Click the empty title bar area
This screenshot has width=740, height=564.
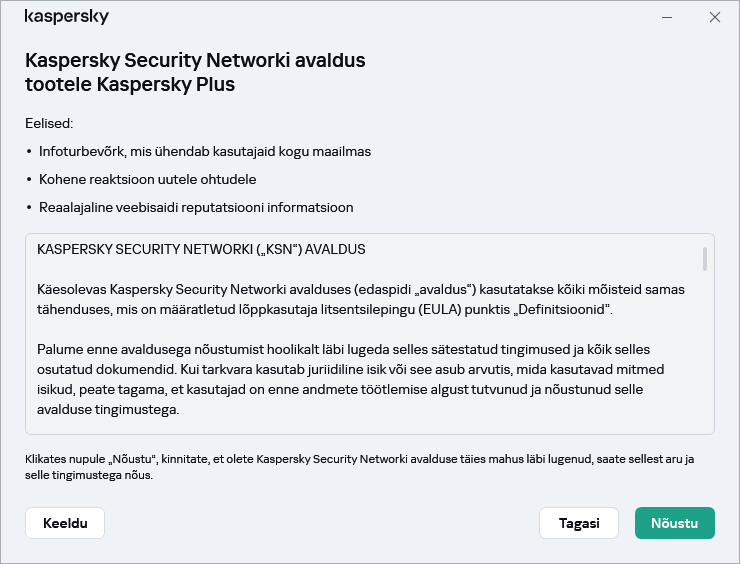(x=380, y=17)
